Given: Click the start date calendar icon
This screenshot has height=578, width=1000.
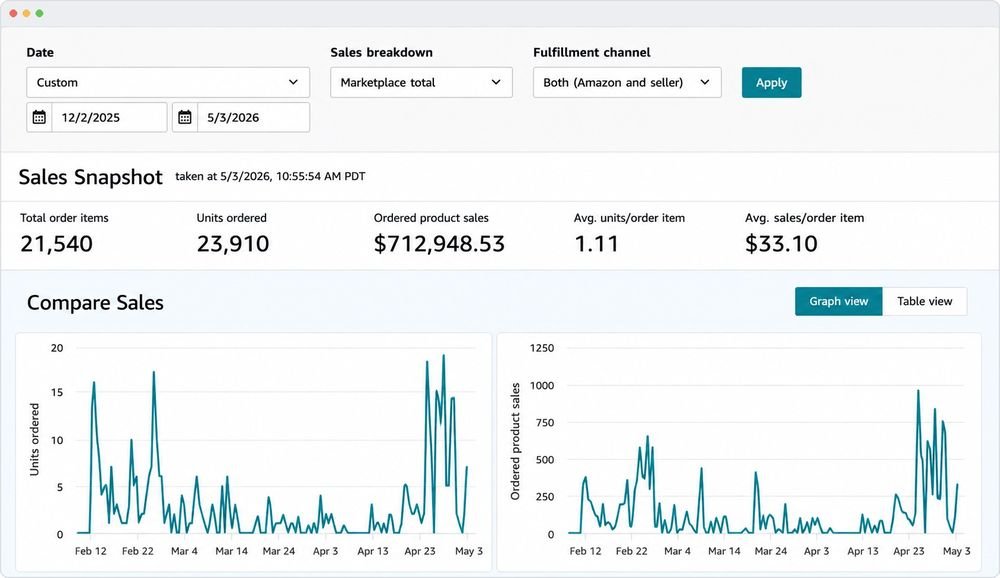Looking at the screenshot, I should [x=39, y=117].
